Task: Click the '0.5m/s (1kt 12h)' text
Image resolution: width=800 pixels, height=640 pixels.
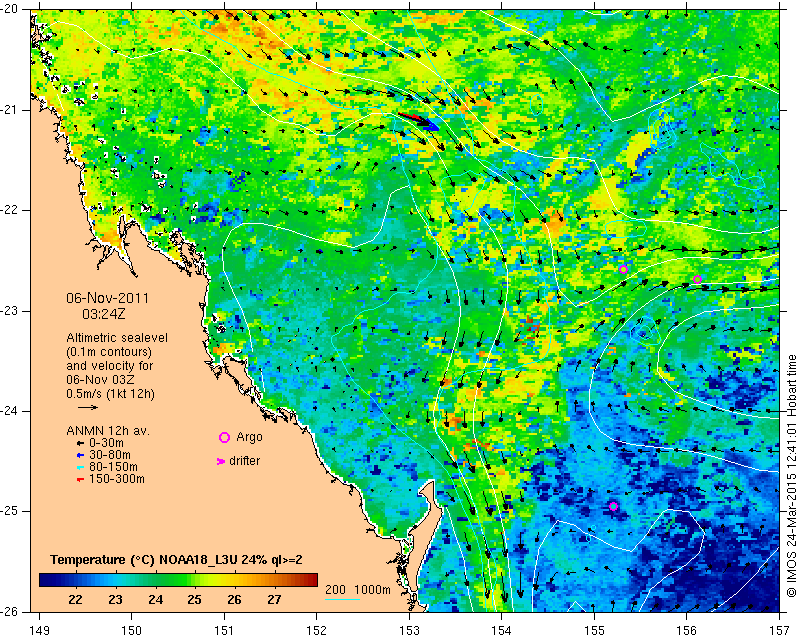Action: click(110, 394)
